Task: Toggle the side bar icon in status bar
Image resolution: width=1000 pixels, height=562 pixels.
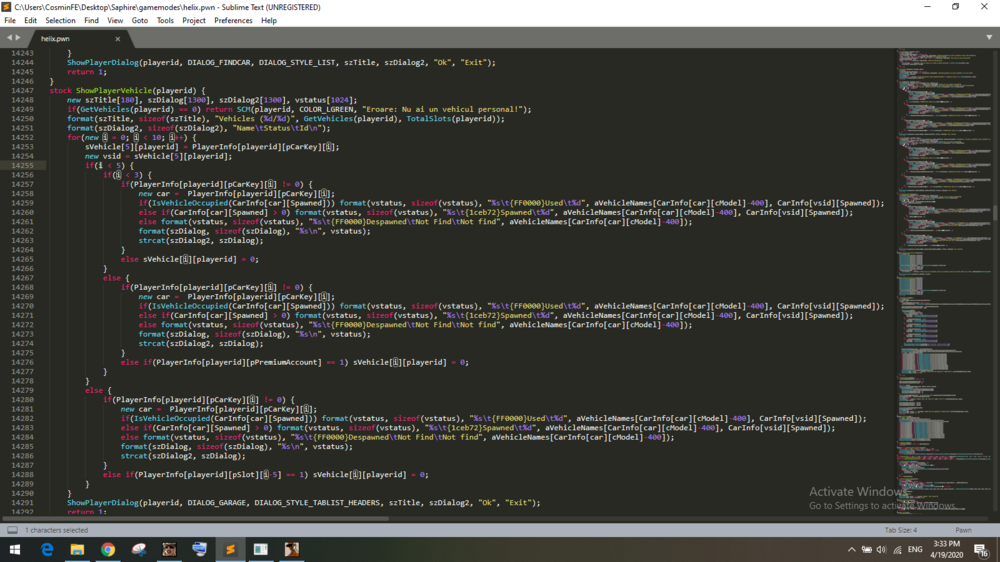Action: pyautogui.click(x=12, y=530)
